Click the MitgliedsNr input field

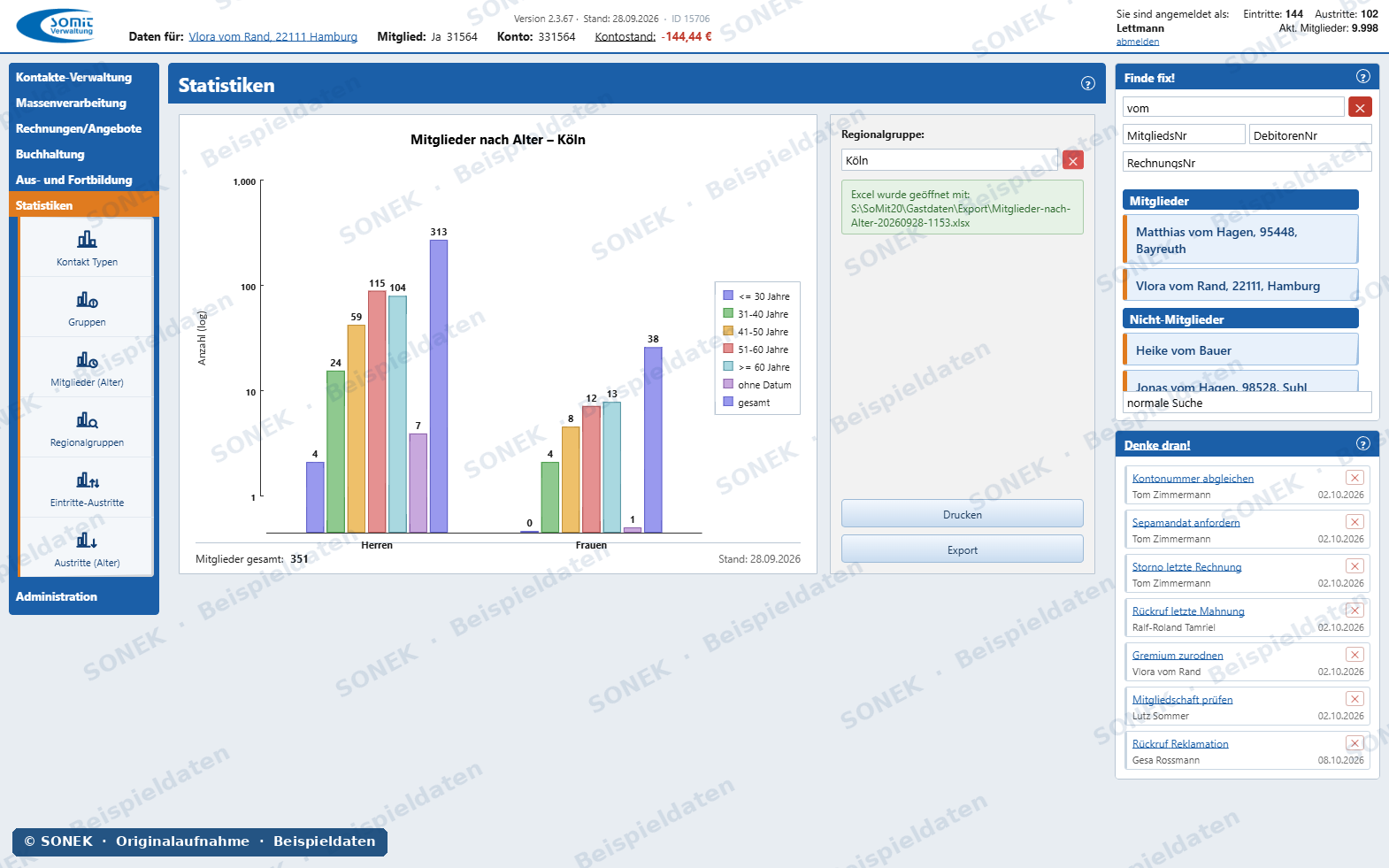click(x=1184, y=135)
